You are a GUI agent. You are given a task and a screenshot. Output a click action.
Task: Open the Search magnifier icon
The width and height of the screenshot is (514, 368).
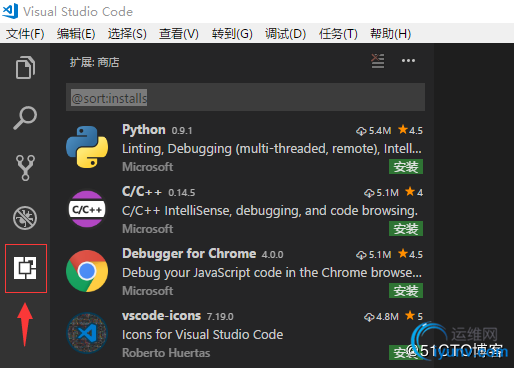click(x=25, y=118)
